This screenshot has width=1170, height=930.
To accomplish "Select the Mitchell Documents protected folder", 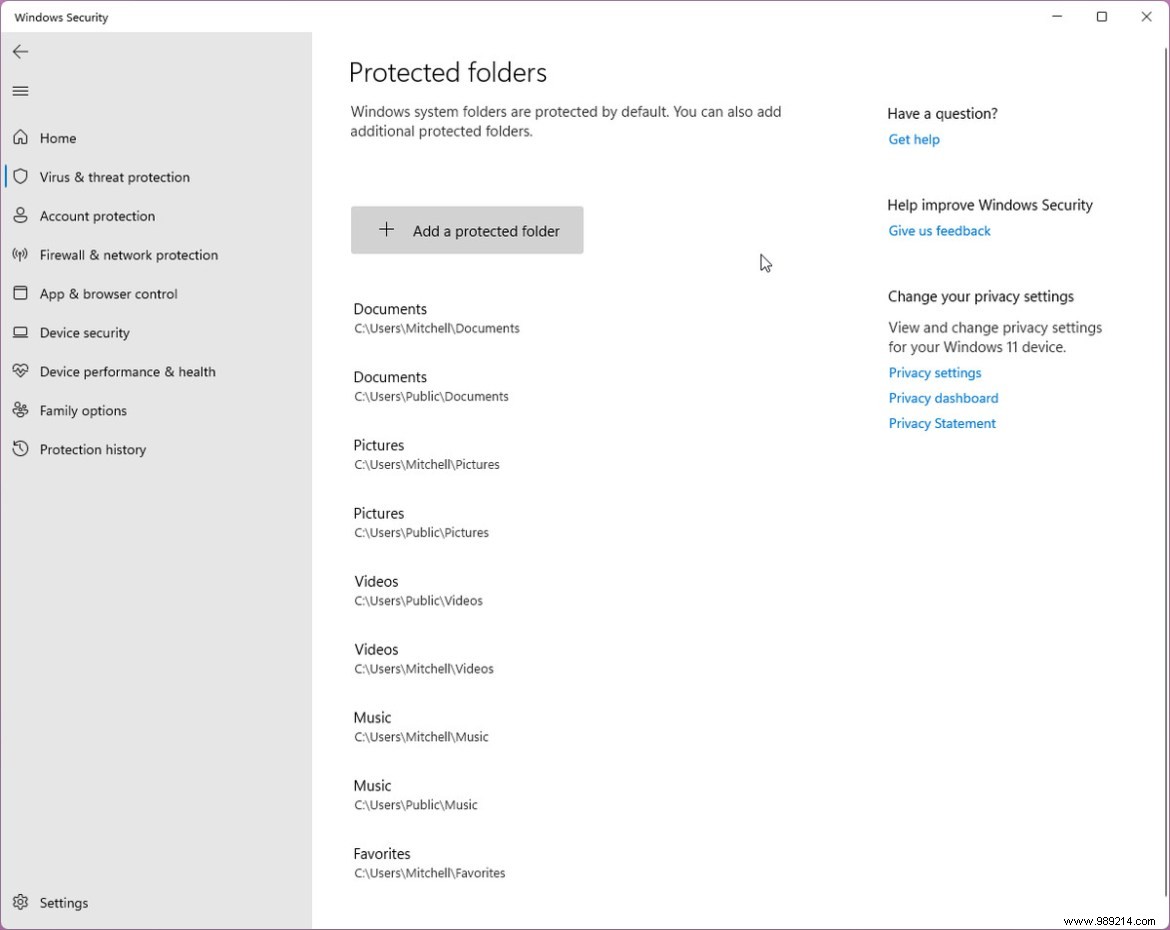I will click(436, 318).
